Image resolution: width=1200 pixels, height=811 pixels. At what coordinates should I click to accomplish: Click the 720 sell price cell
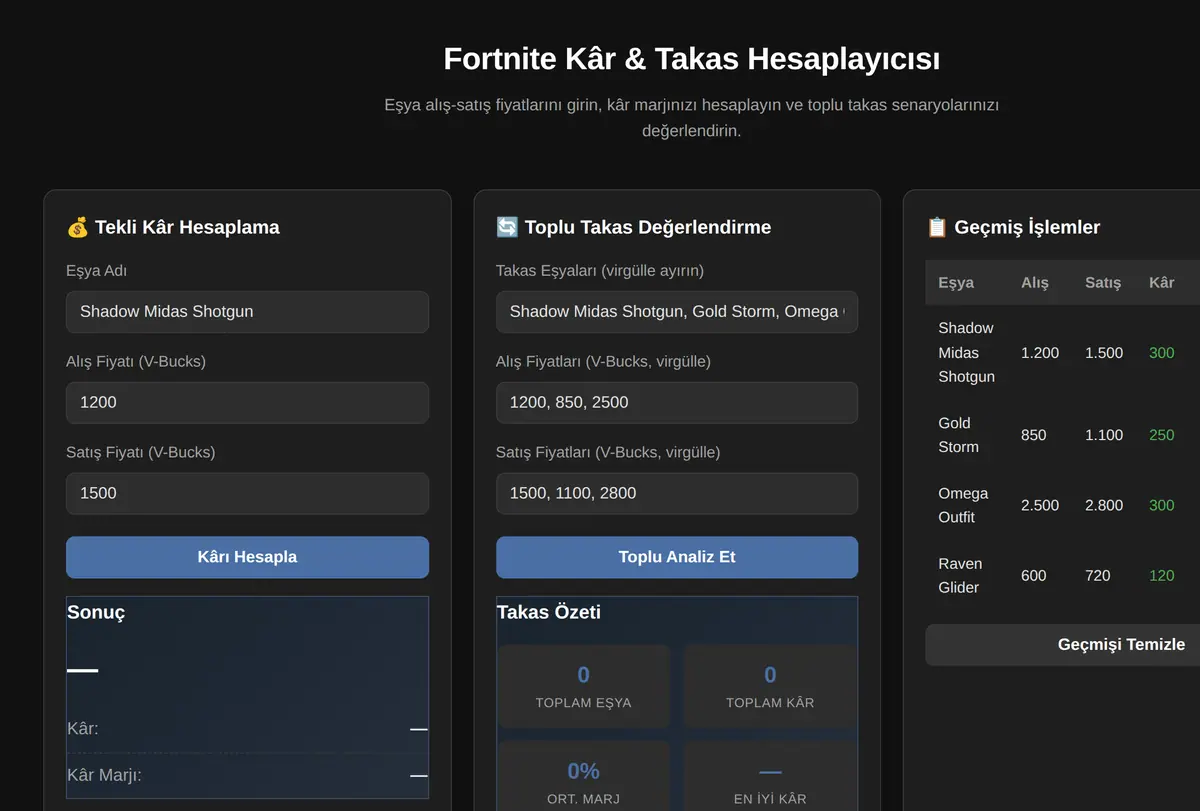(x=1098, y=575)
